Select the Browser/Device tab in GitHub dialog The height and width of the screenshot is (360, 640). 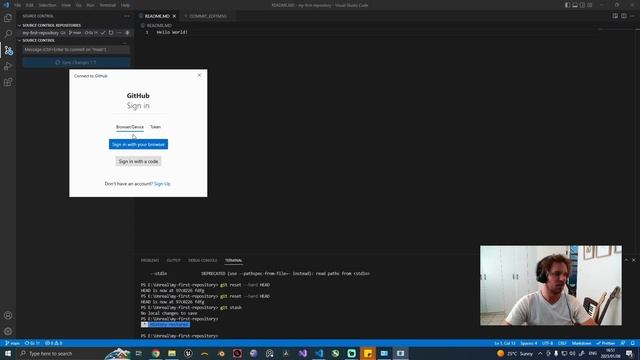(130, 127)
